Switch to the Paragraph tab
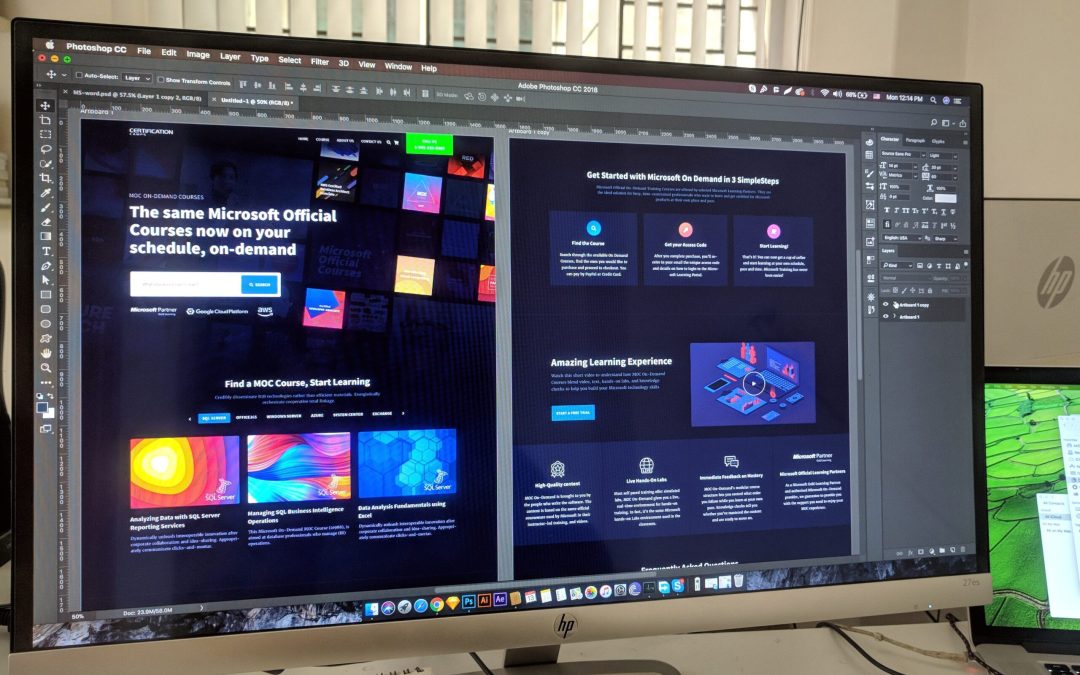This screenshot has height=675, width=1080. [914, 141]
